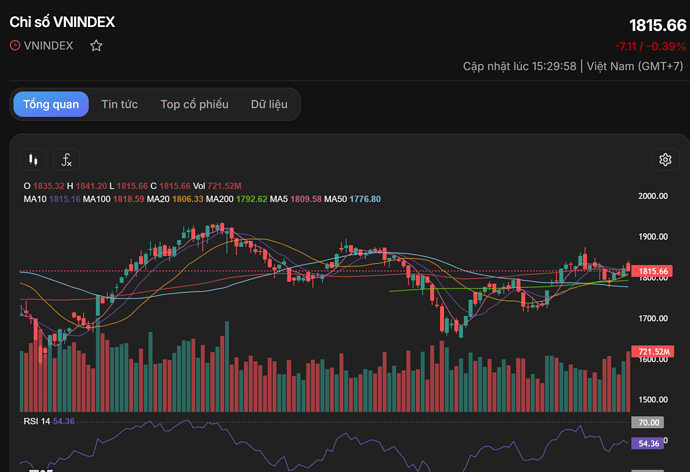690x472 pixels.
Task: Click the MA100 1818.59 legend value
Action: [x=114, y=199]
